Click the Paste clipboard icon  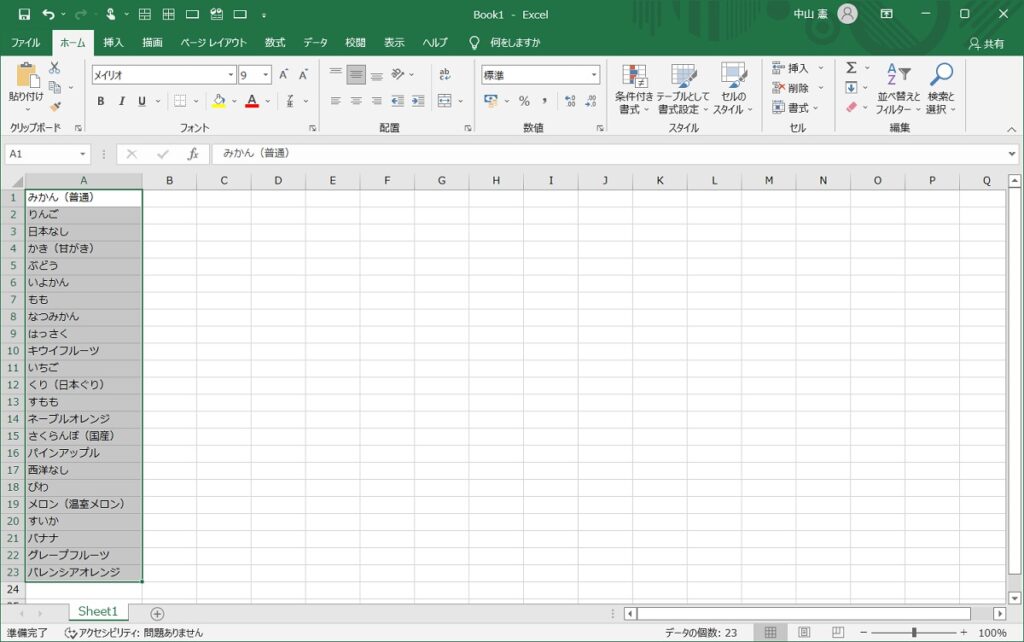point(27,75)
